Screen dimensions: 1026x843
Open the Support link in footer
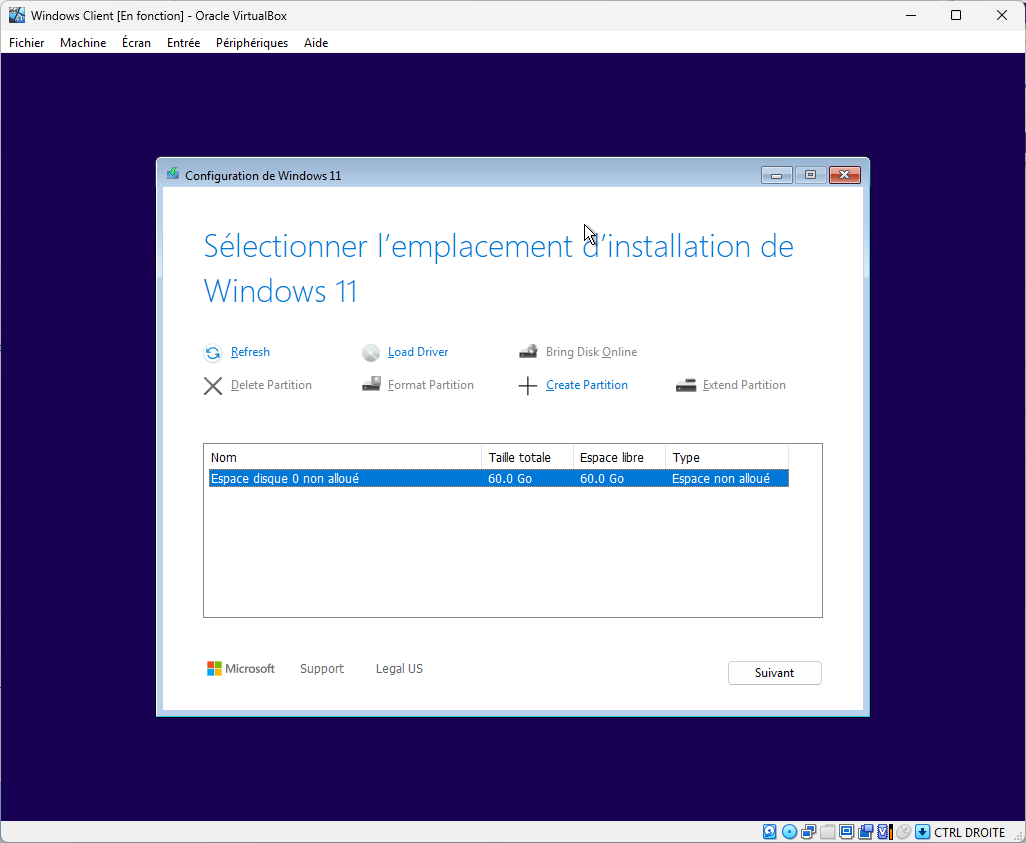321,669
